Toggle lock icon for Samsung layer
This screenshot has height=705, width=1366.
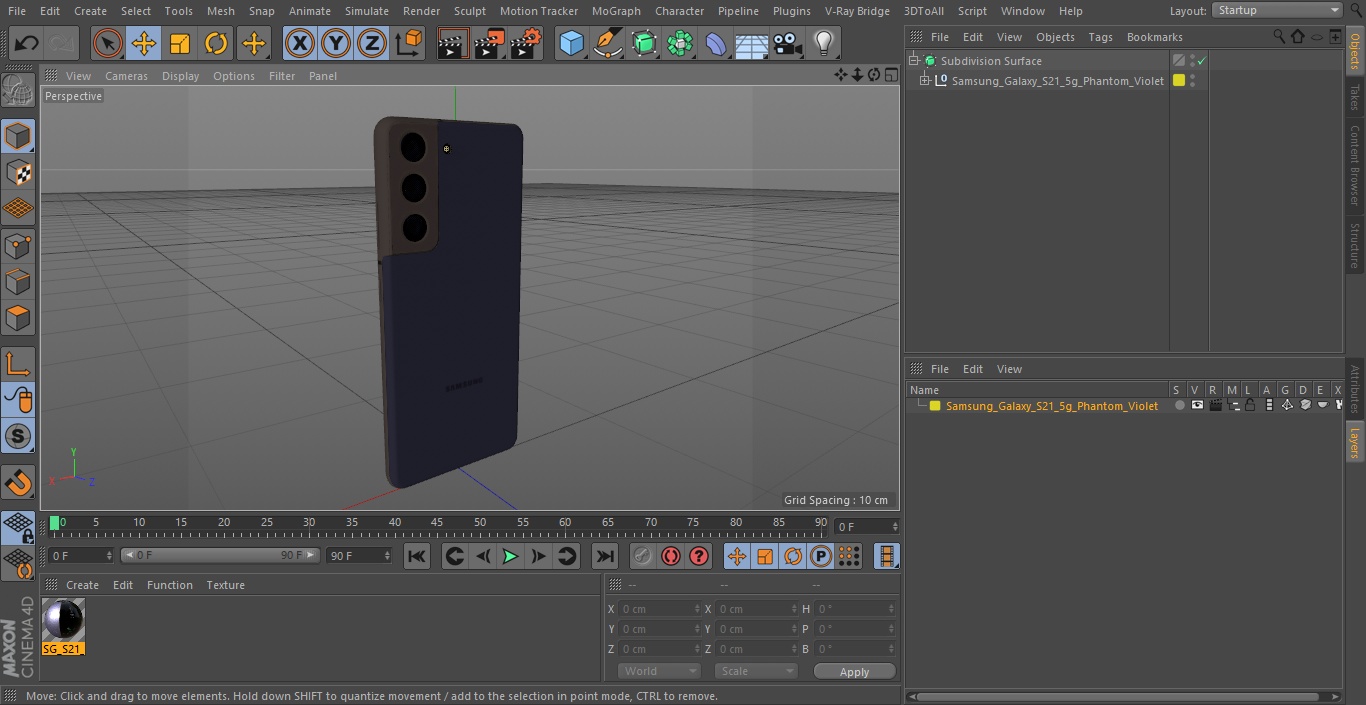(1250, 406)
